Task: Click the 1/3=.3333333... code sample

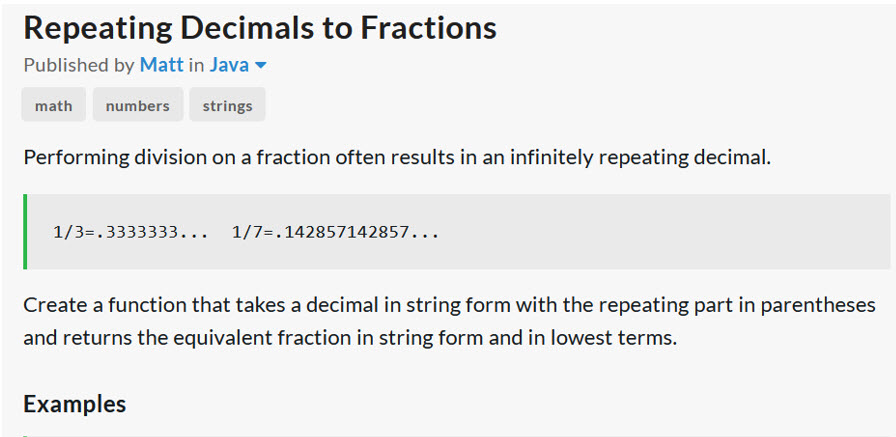Action: point(130,232)
